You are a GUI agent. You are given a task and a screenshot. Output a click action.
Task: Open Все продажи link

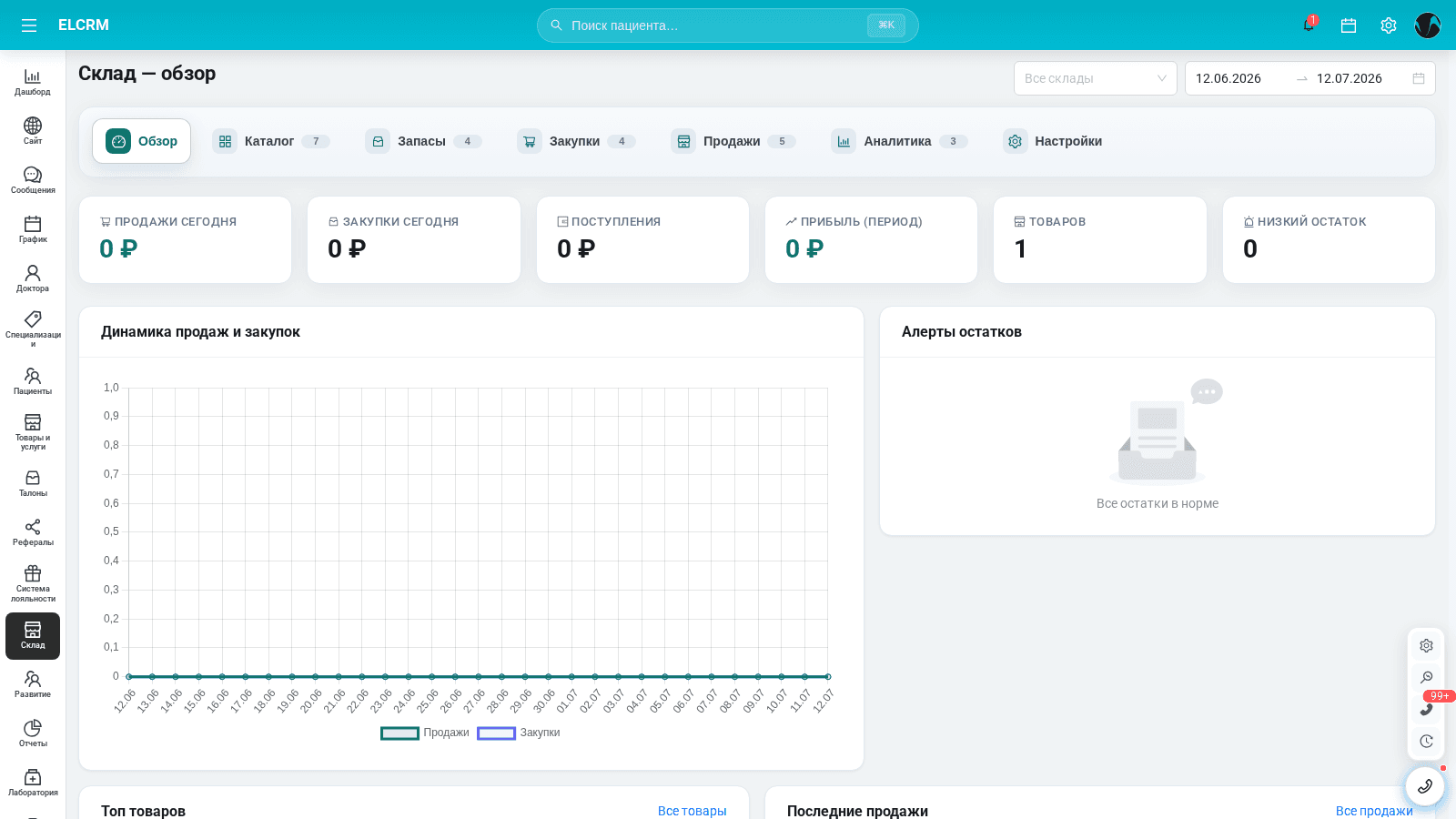(x=1374, y=811)
